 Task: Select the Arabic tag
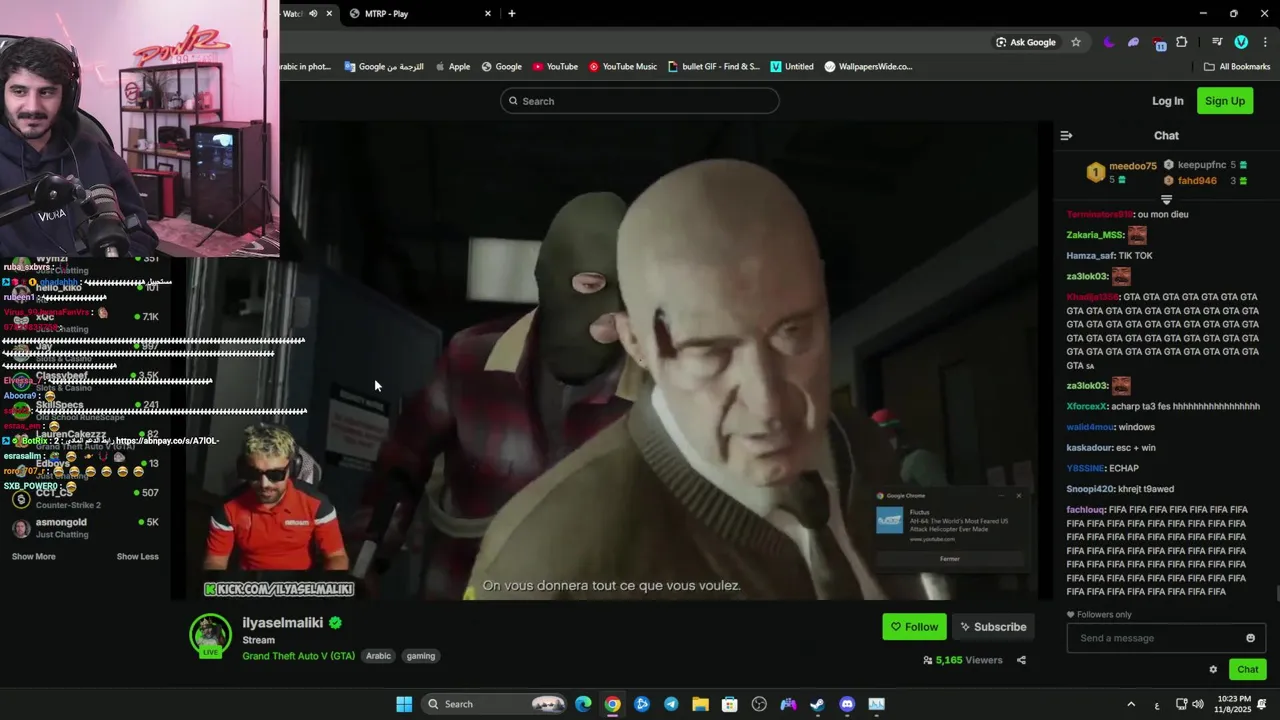coord(378,656)
